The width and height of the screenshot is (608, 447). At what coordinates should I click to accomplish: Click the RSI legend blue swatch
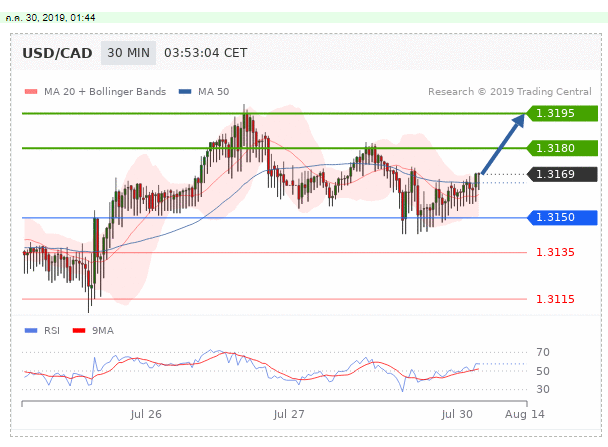tap(31, 331)
